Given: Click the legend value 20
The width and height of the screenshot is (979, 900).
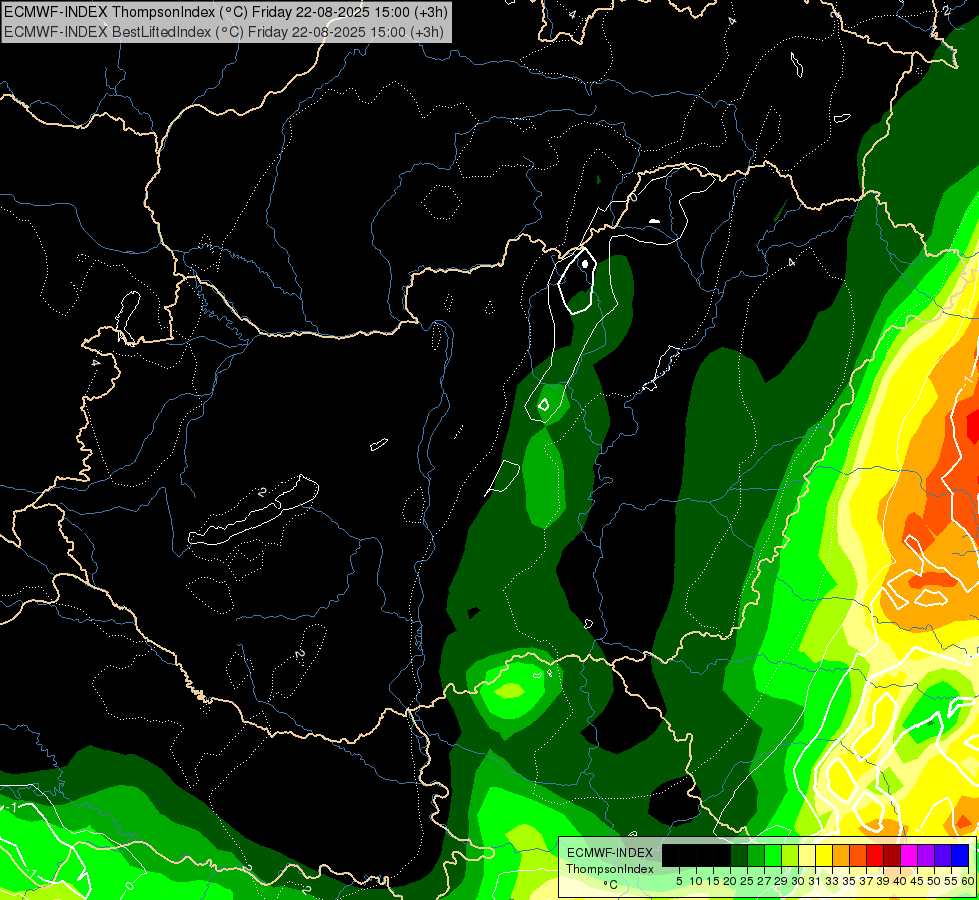Looking at the screenshot, I should click(730, 881).
